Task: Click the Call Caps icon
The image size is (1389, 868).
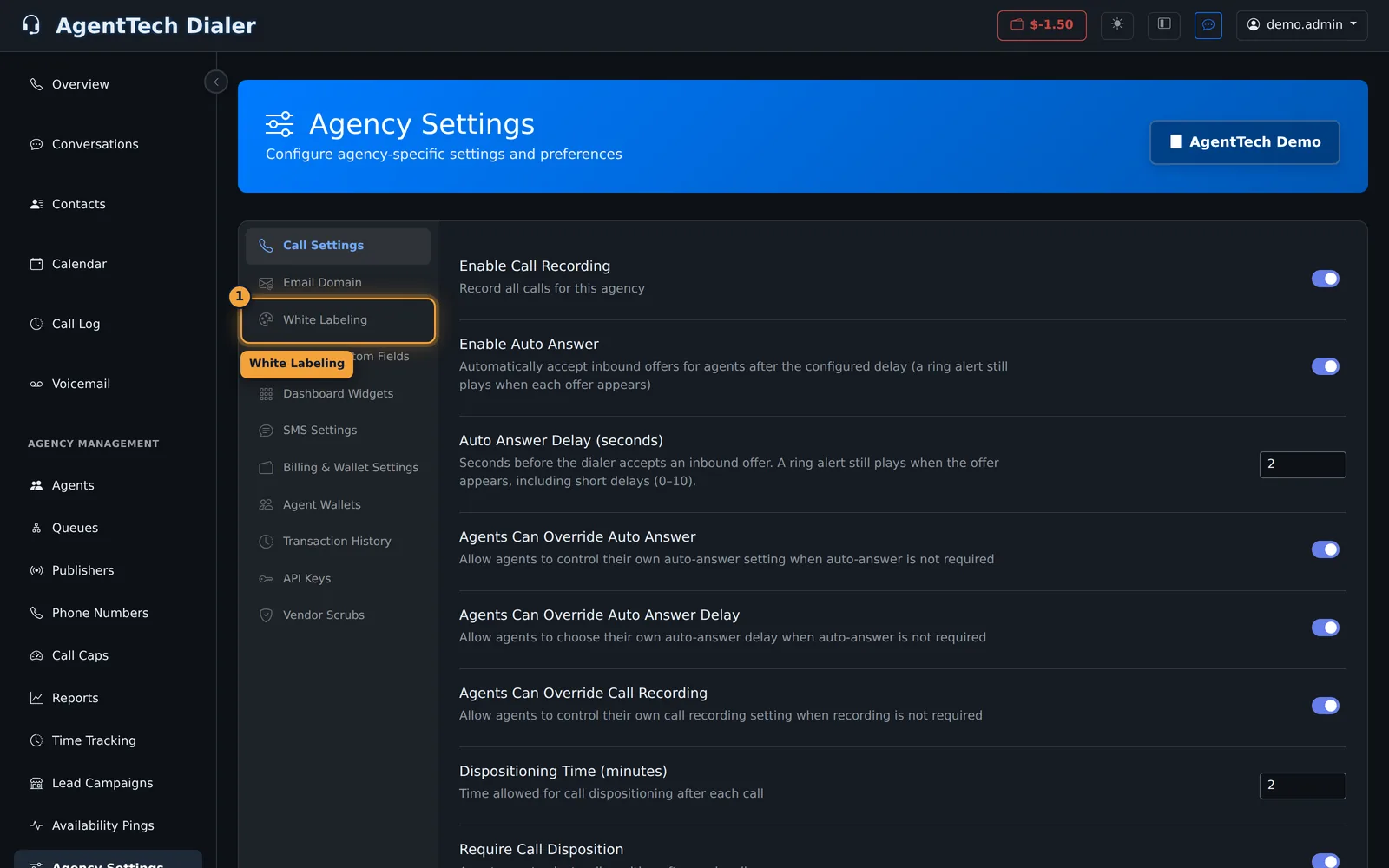Action: coord(36,655)
